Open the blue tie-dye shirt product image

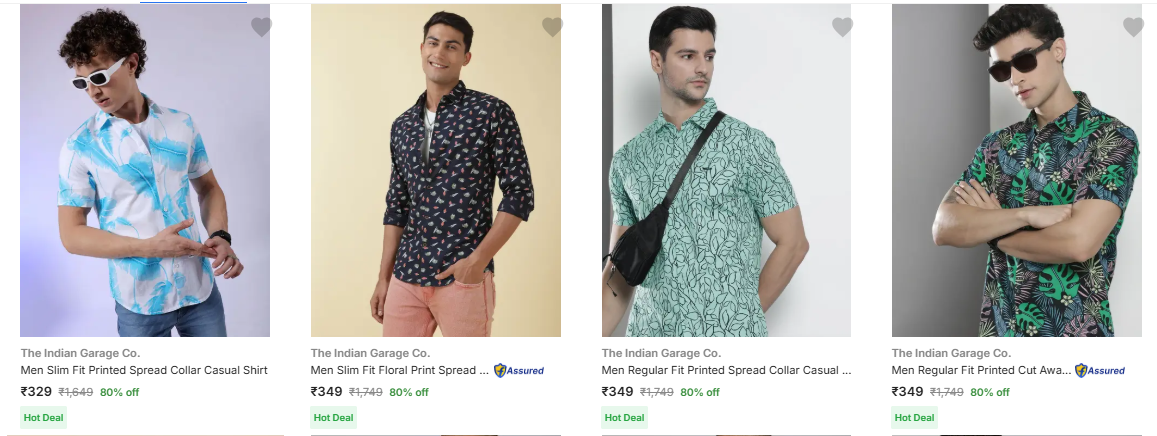pyautogui.click(x=145, y=170)
